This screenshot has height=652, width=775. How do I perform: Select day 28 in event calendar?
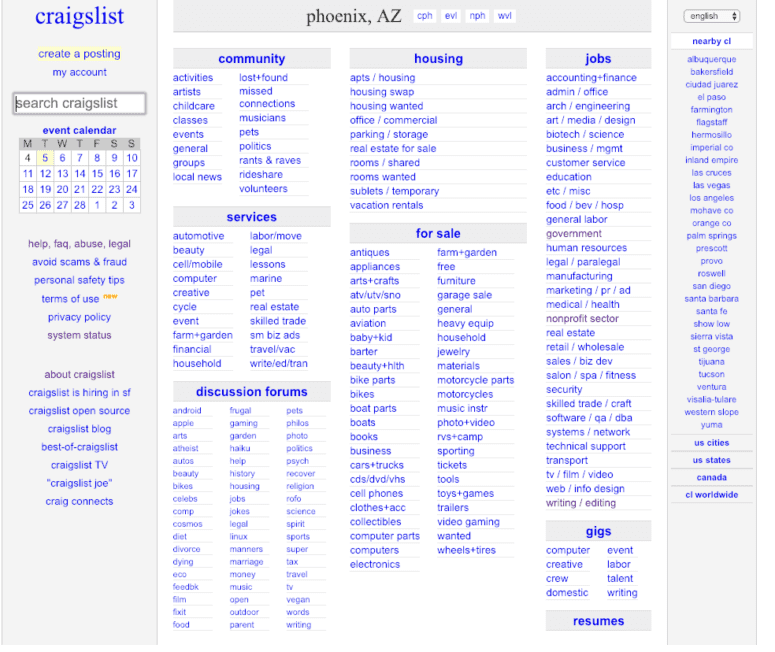coord(80,205)
